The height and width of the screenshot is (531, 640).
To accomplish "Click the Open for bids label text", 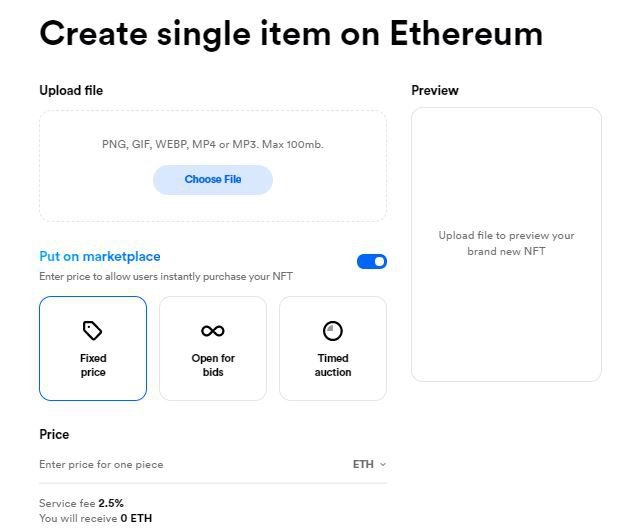I will coord(213,365).
